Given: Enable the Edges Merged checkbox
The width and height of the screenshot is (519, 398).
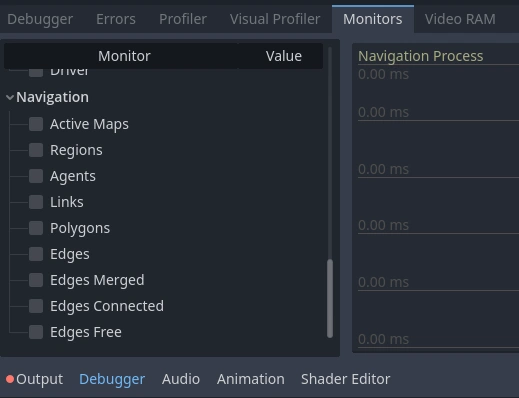Looking at the screenshot, I should [x=36, y=280].
